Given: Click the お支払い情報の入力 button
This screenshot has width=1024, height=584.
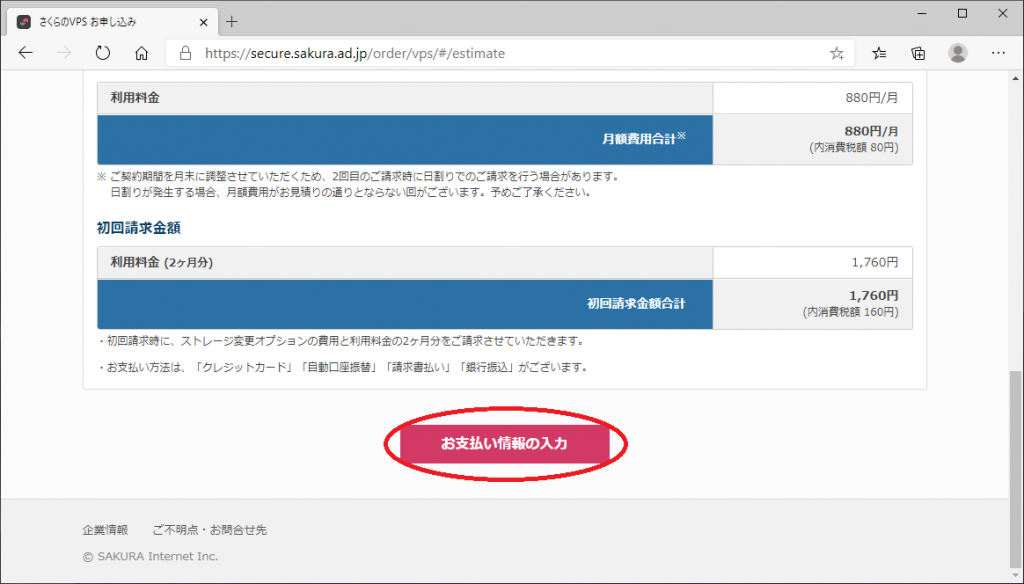Looking at the screenshot, I should (505, 443).
